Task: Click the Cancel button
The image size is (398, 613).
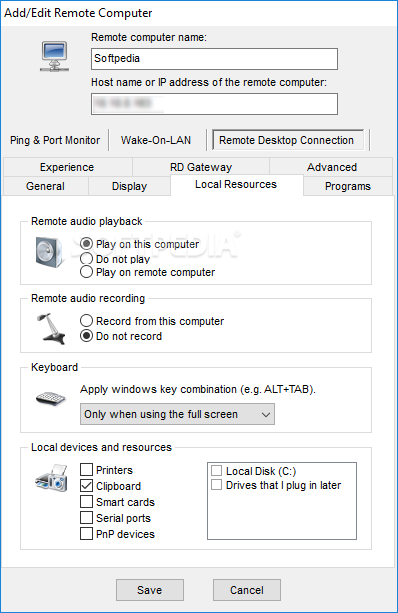Action: [x=247, y=590]
